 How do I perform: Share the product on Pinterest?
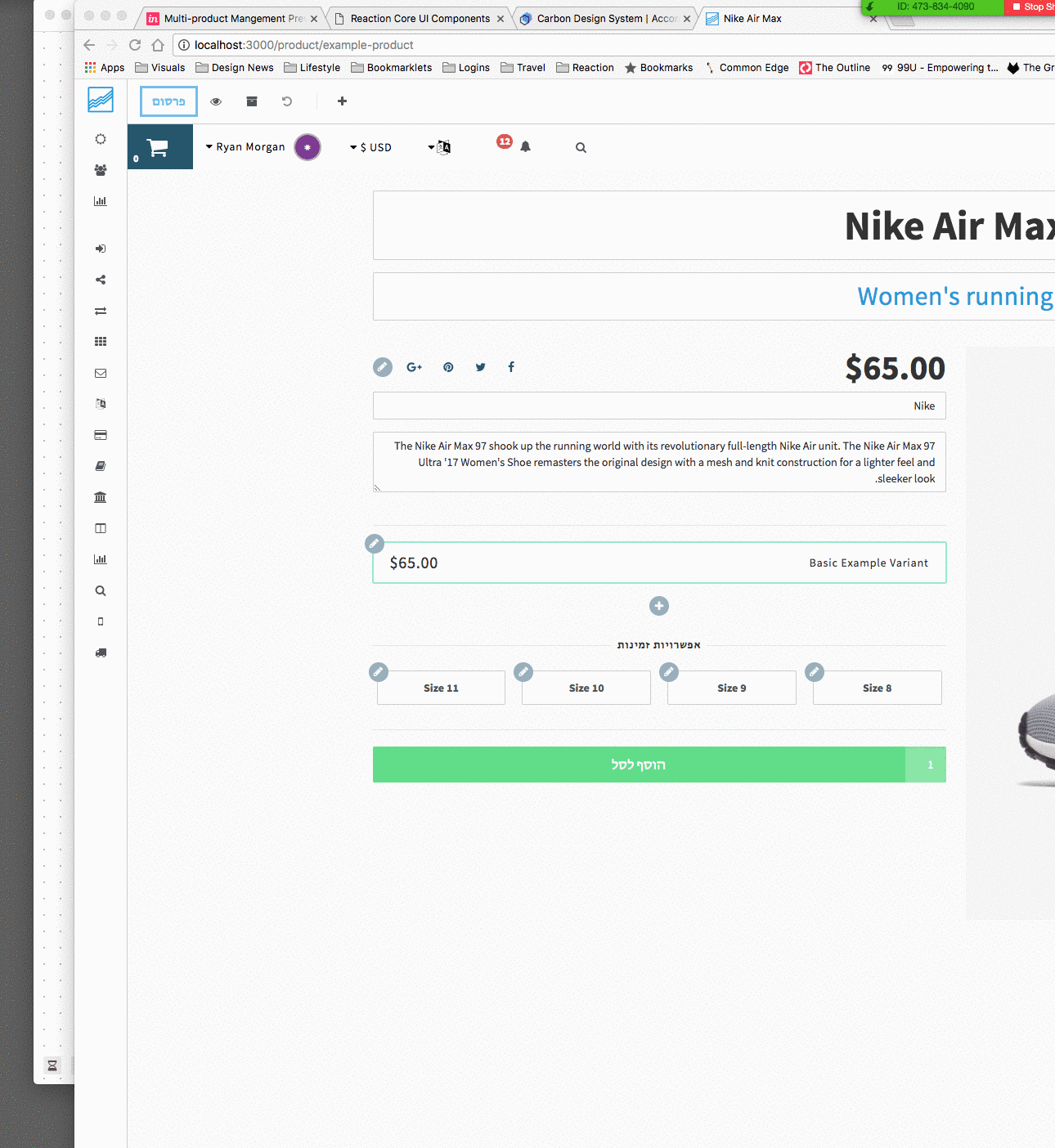(x=448, y=367)
